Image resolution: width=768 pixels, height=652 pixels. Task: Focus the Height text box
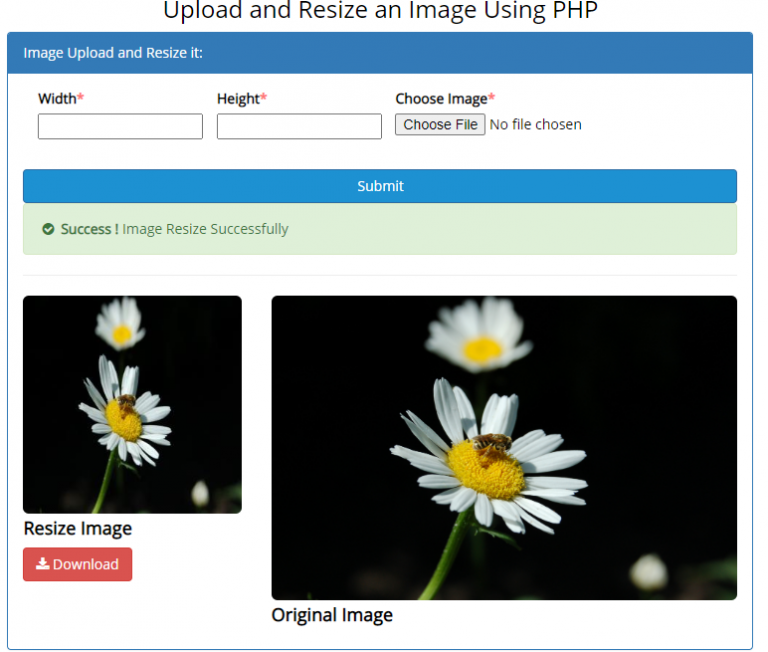(x=299, y=126)
